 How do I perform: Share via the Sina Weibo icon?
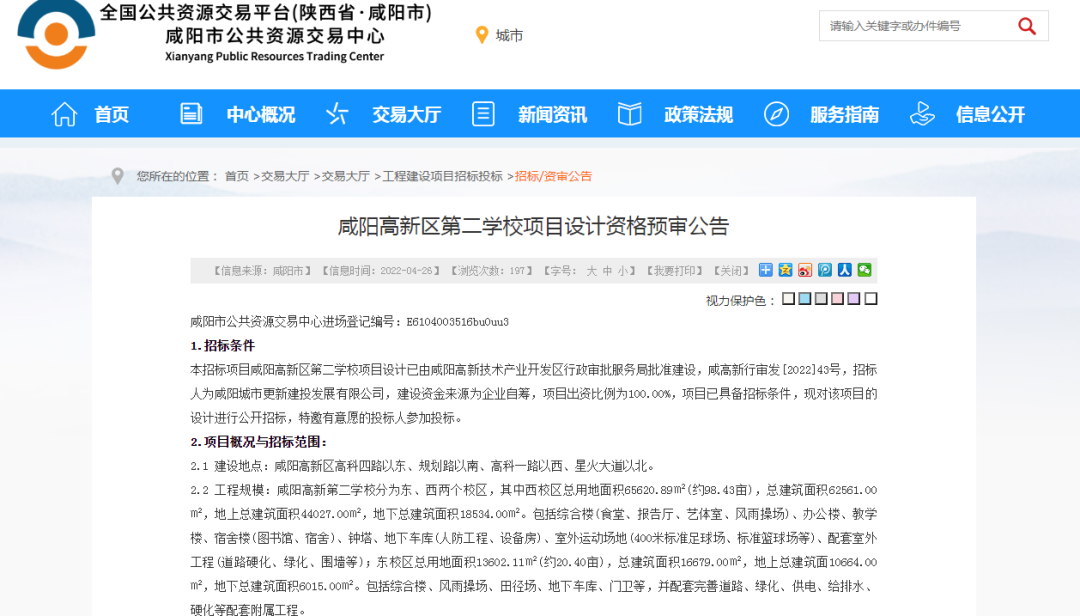tap(805, 270)
